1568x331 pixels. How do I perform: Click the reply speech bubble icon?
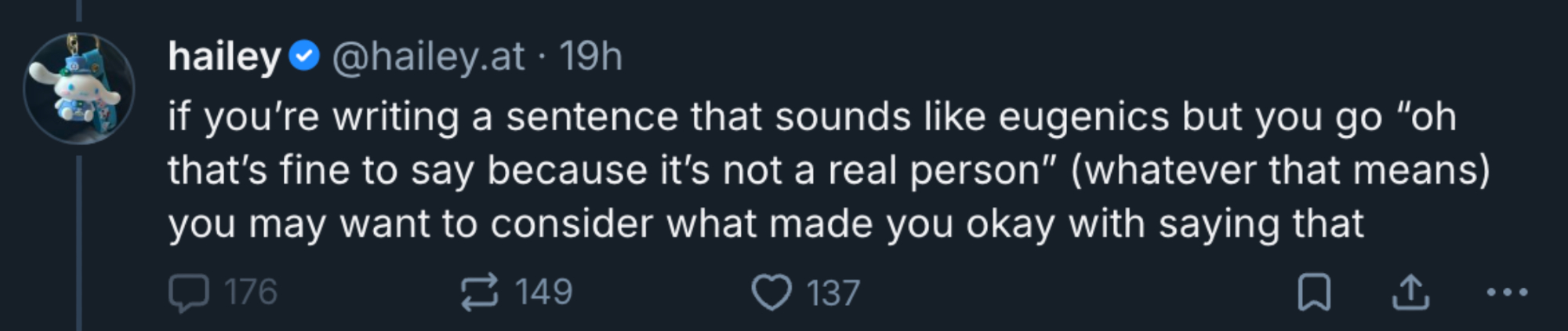tap(188, 293)
